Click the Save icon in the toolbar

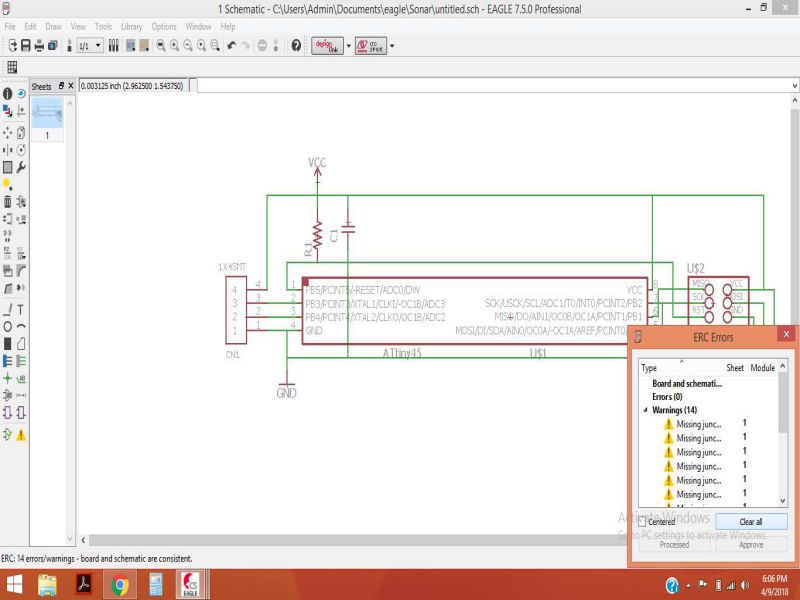click(x=27, y=46)
